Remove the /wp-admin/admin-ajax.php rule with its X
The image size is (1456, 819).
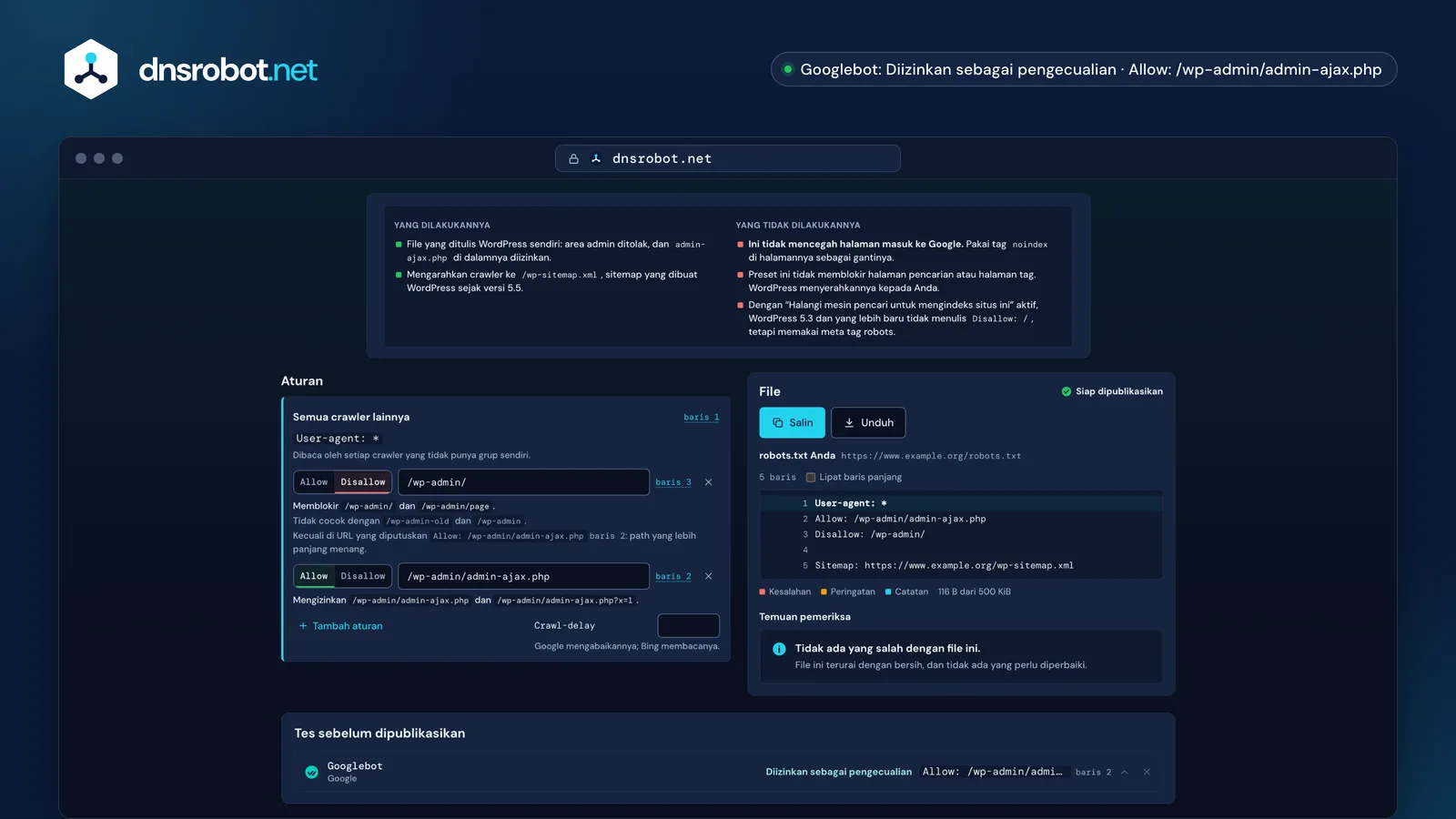click(x=709, y=576)
